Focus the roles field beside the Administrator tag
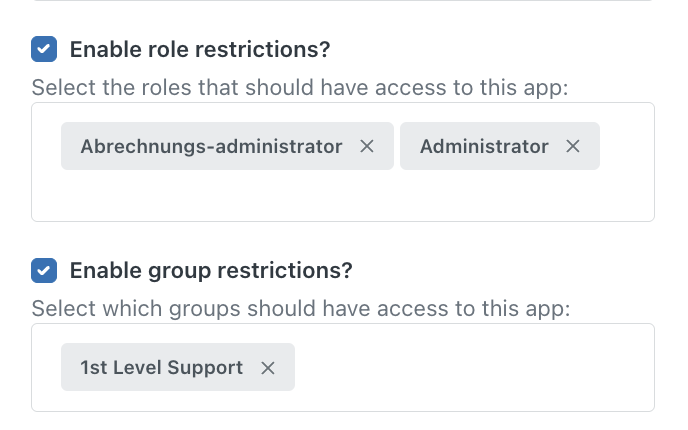This screenshot has height=430, width=688. pos(627,146)
